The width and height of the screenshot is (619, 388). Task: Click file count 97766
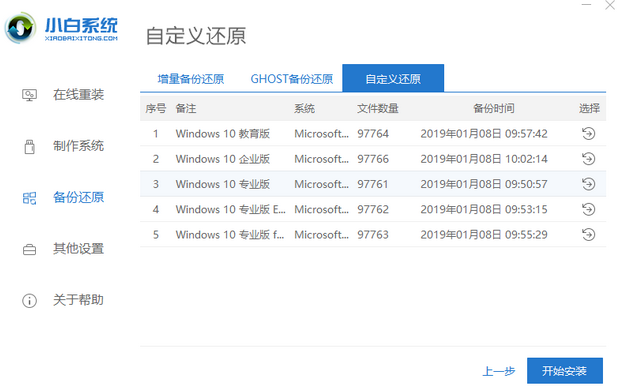coord(373,159)
